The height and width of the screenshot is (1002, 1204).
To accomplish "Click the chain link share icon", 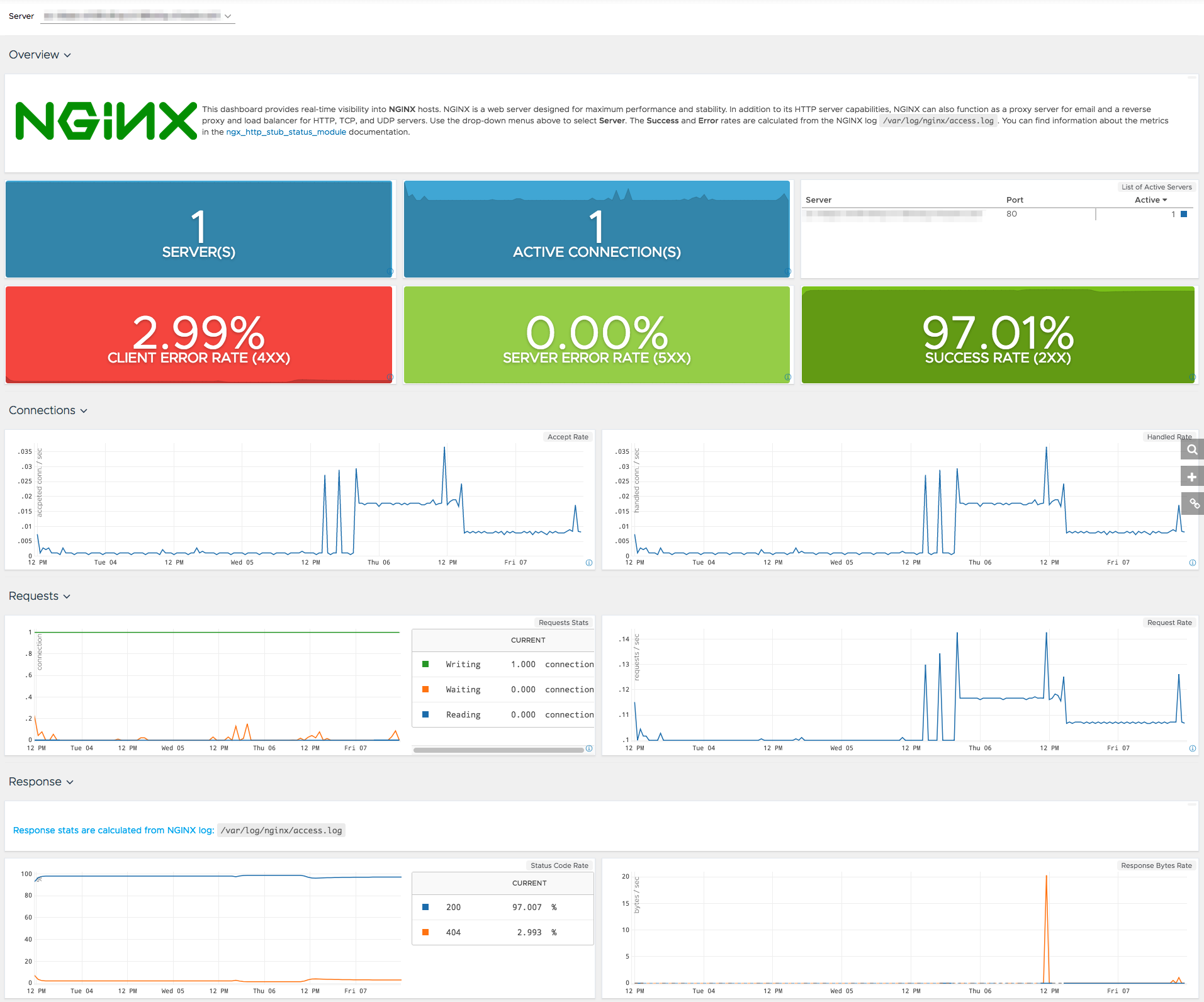I will [1192, 504].
